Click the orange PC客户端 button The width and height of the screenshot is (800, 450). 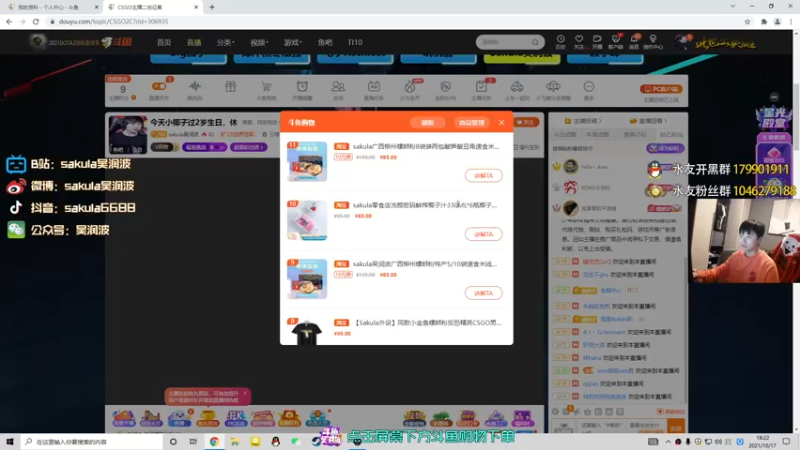(661, 89)
